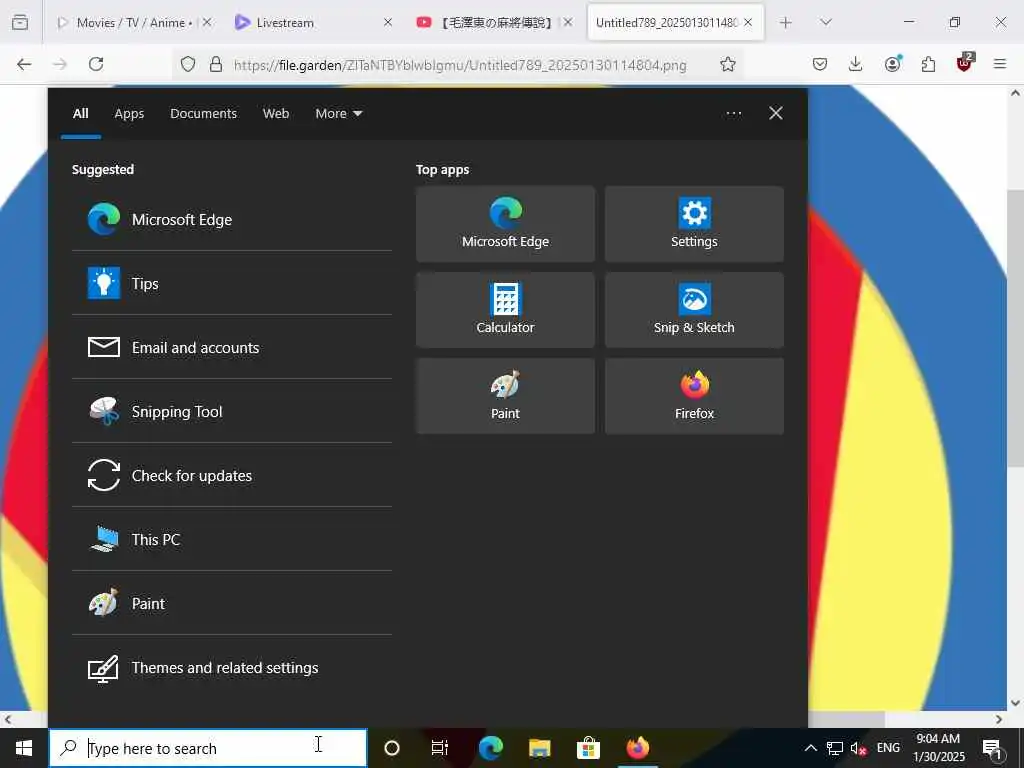Open File Explorer from taskbar
This screenshot has width=1024, height=768.
[539, 748]
